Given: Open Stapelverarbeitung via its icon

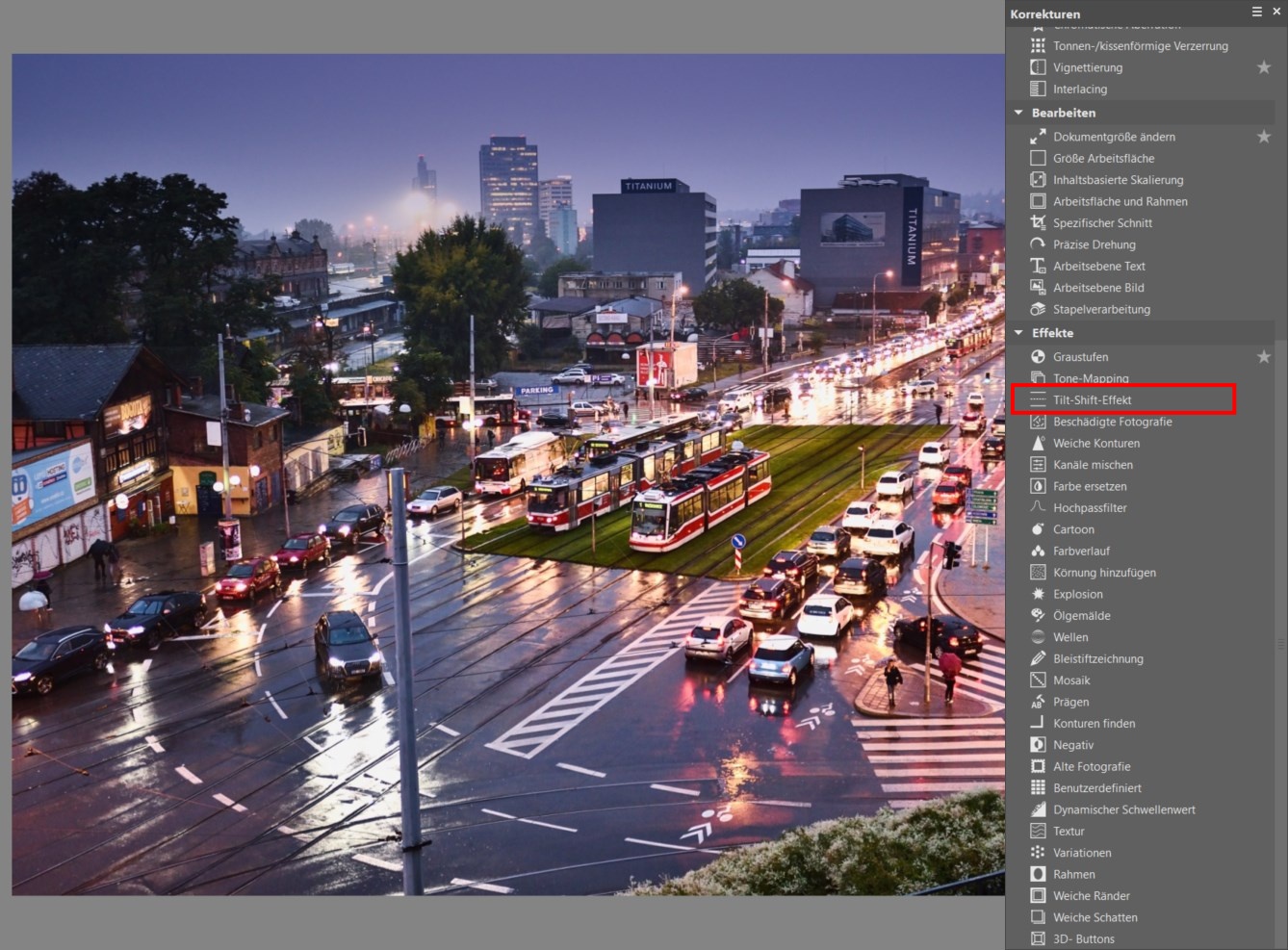Looking at the screenshot, I should pos(1038,309).
